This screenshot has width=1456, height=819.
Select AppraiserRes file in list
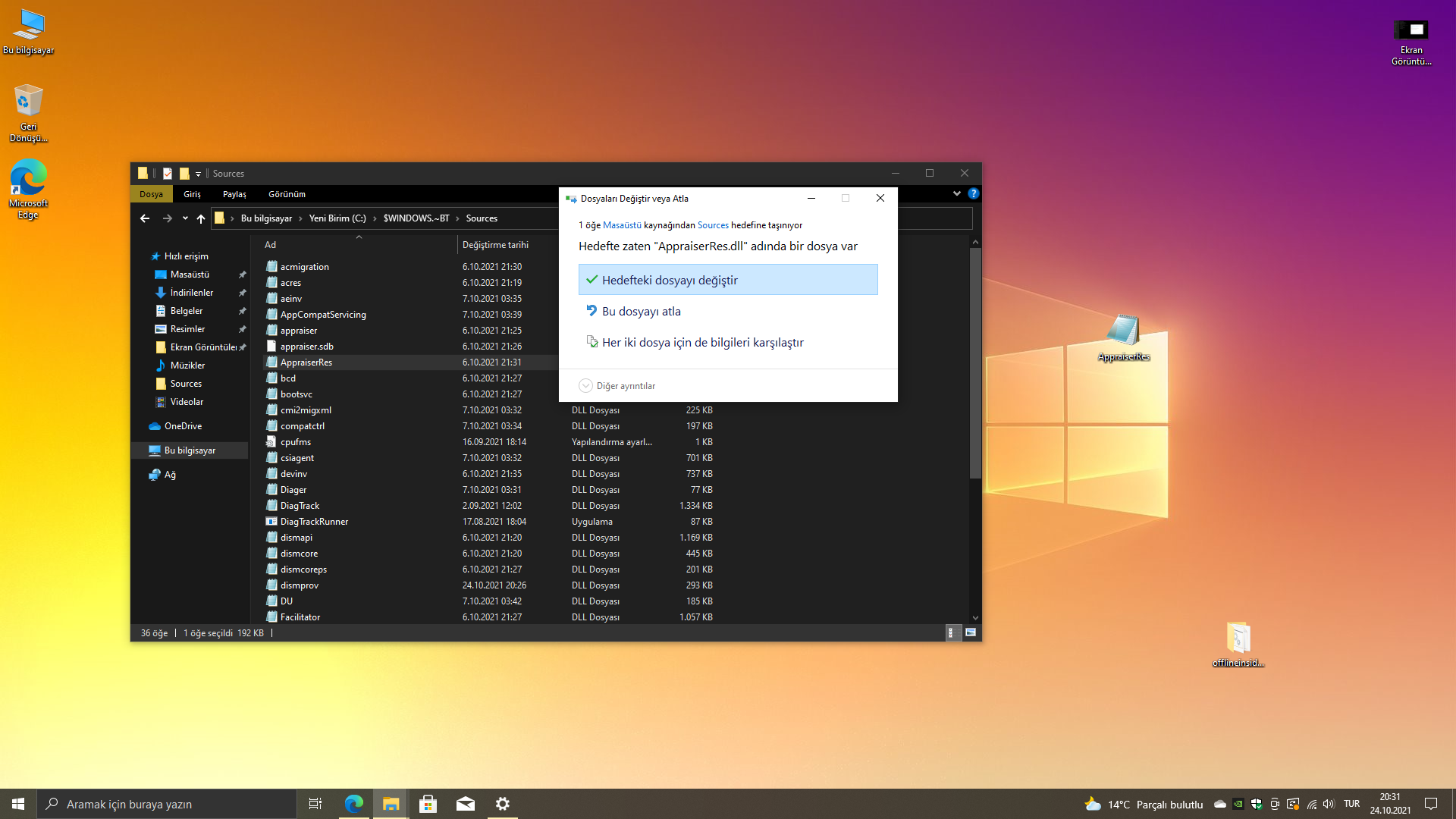click(409, 362)
